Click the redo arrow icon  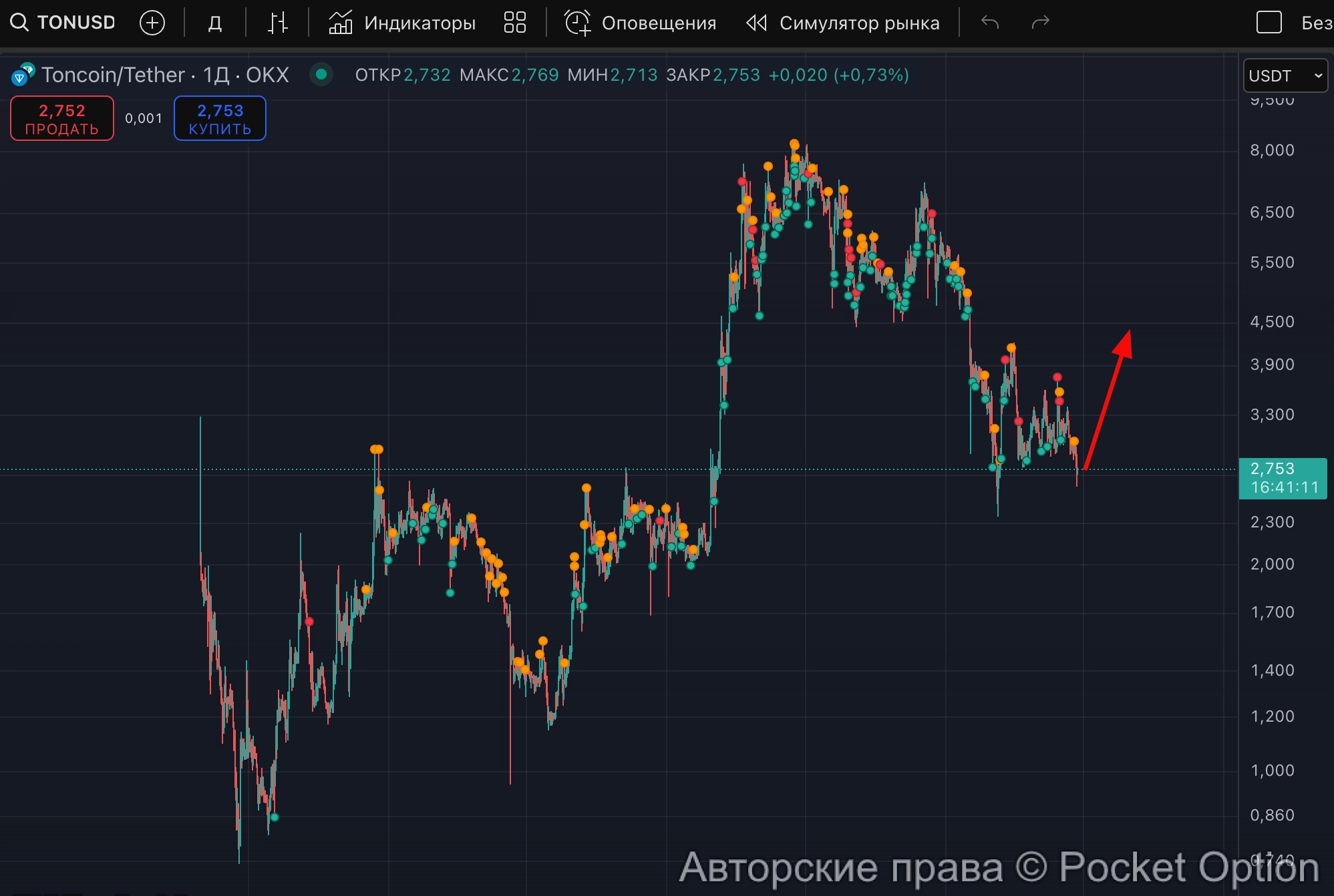click(x=1041, y=22)
